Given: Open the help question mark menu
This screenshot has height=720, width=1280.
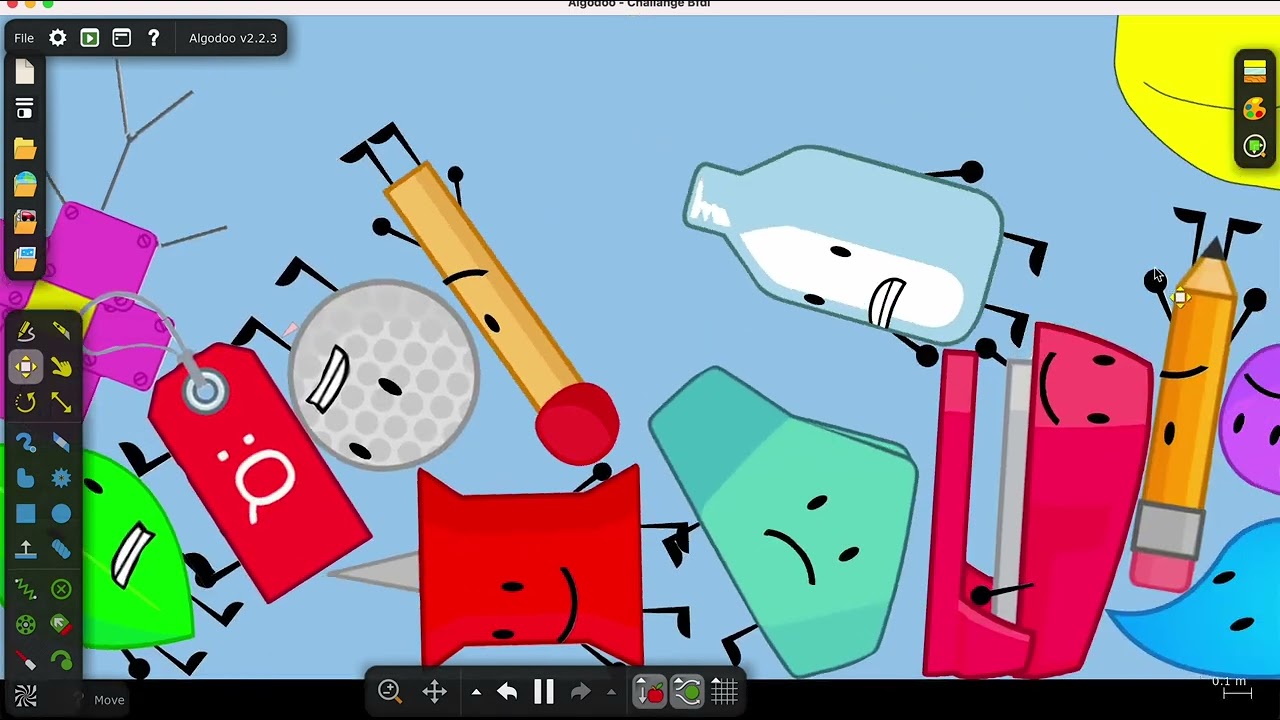Looking at the screenshot, I should point(153,38).
